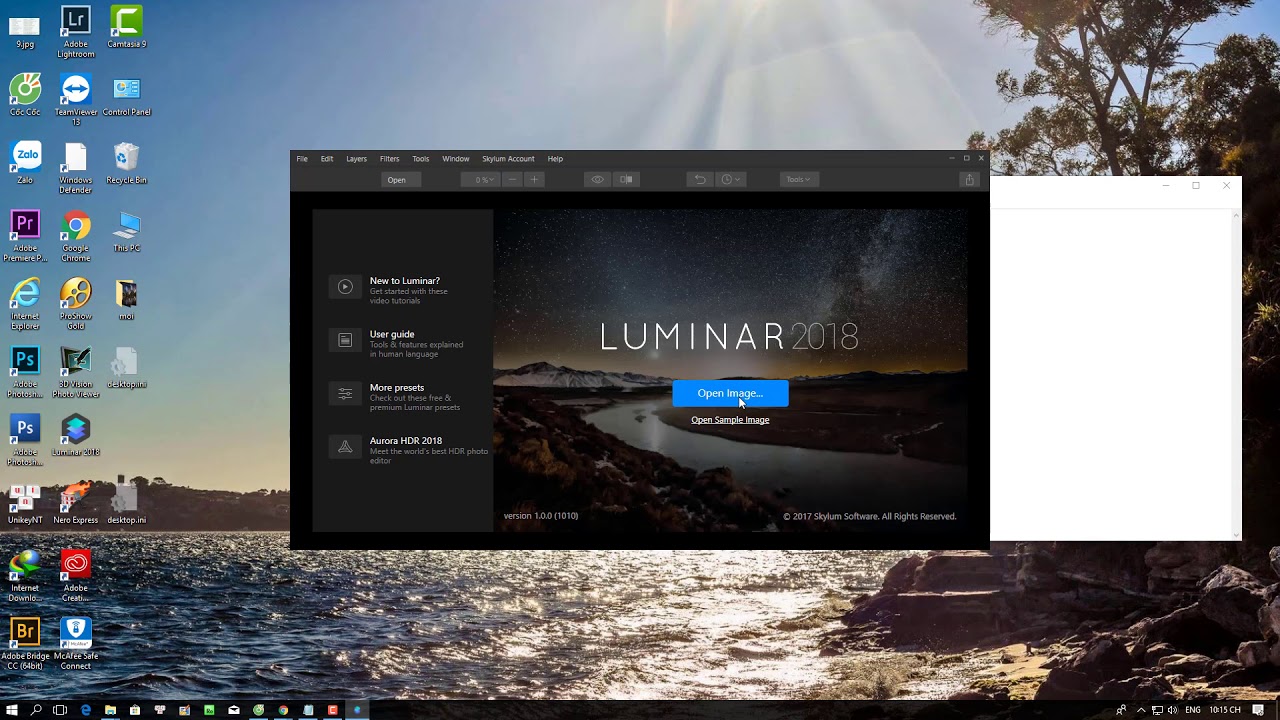The height and width of the screenshot is (720, 1280).
Task: Open the Sample Image link
Action: [x=730, y=419]
